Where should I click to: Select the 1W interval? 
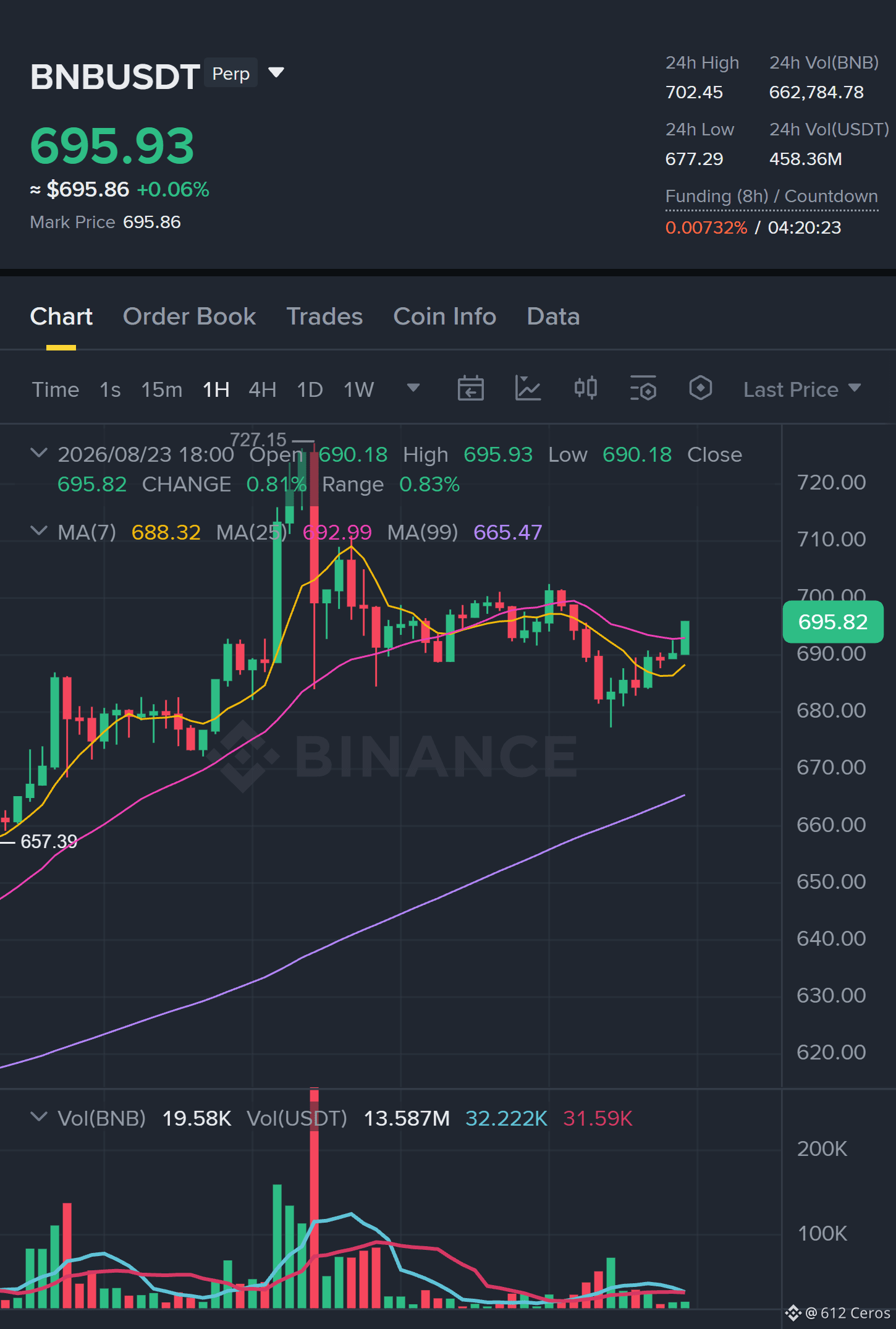pyautogui.click(x=359, y=389)
